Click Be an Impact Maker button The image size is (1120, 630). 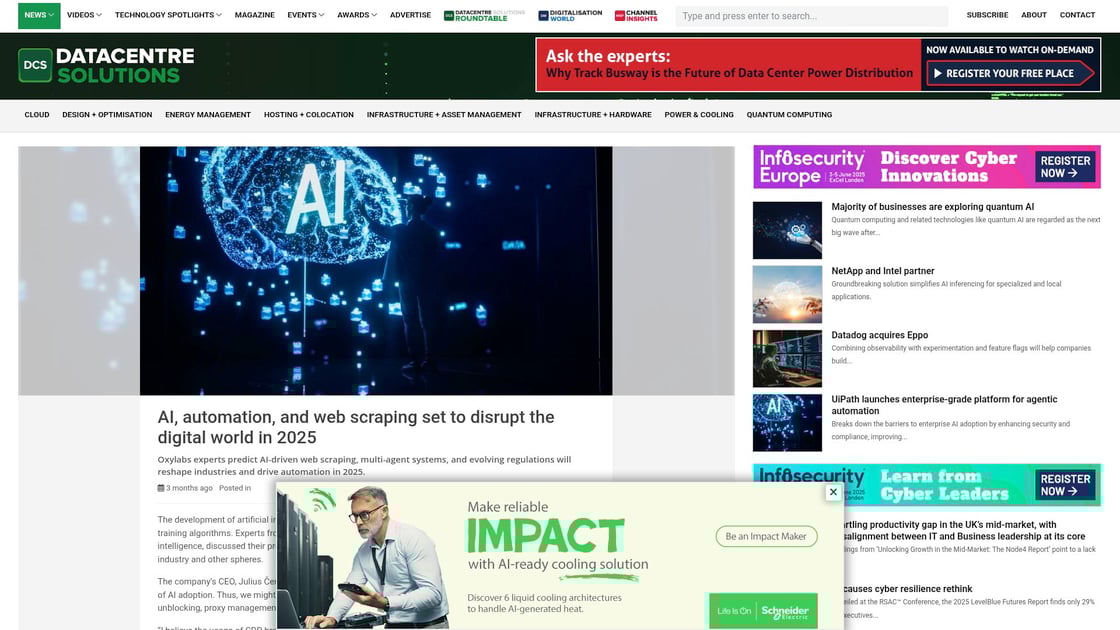point(766,536)
